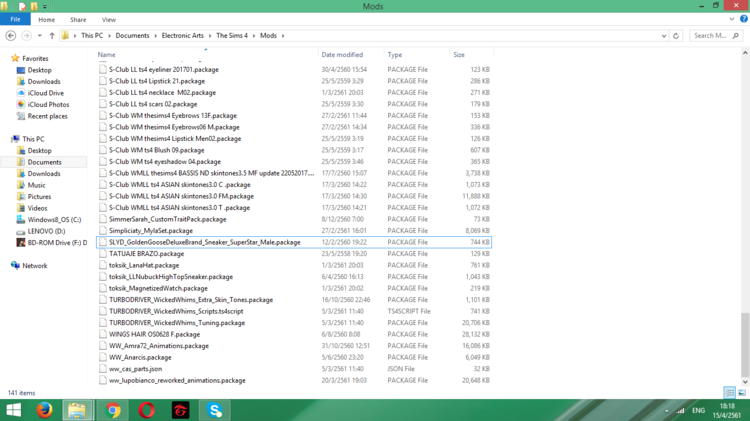Viewport: 750px width, 421px height.
Task: Select Network in navigation pane
Action: click(34, 266)
